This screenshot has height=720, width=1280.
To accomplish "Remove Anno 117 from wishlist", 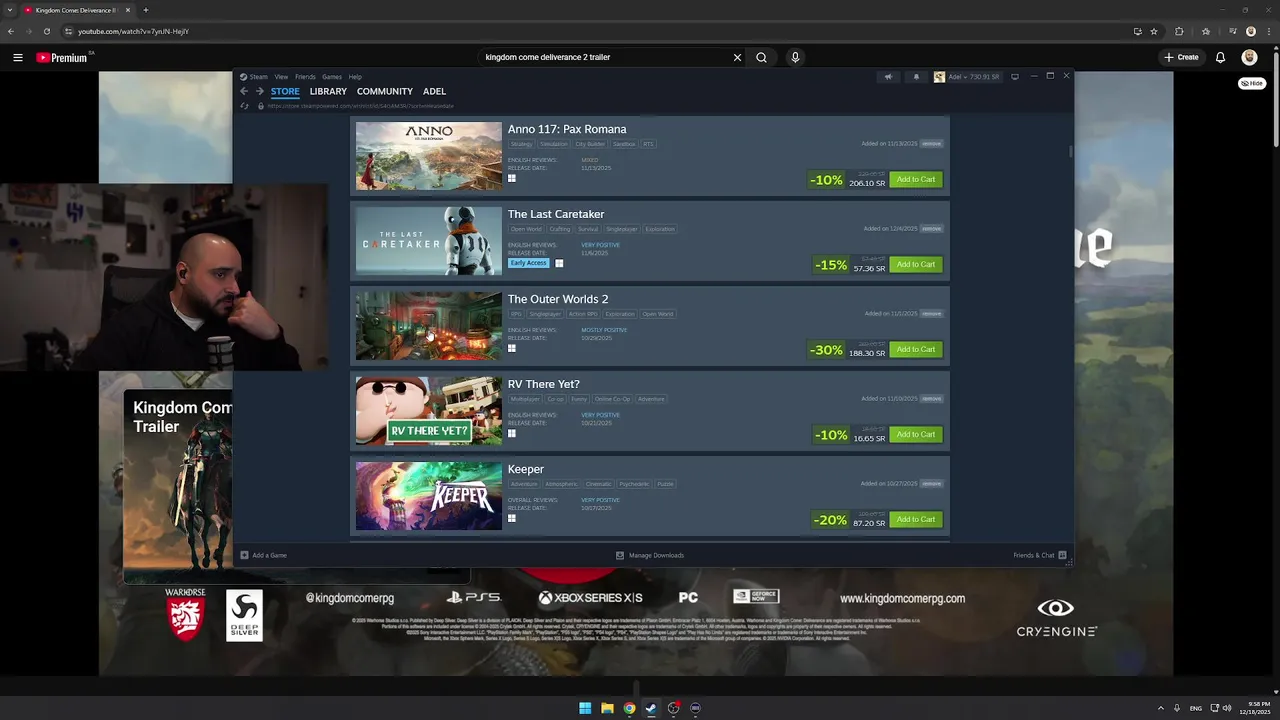I will tap(931, 144).
